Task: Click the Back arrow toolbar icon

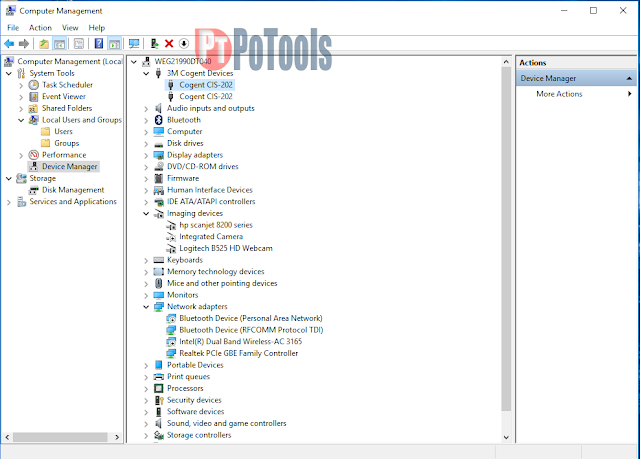Action: click(x=9, y=44)
